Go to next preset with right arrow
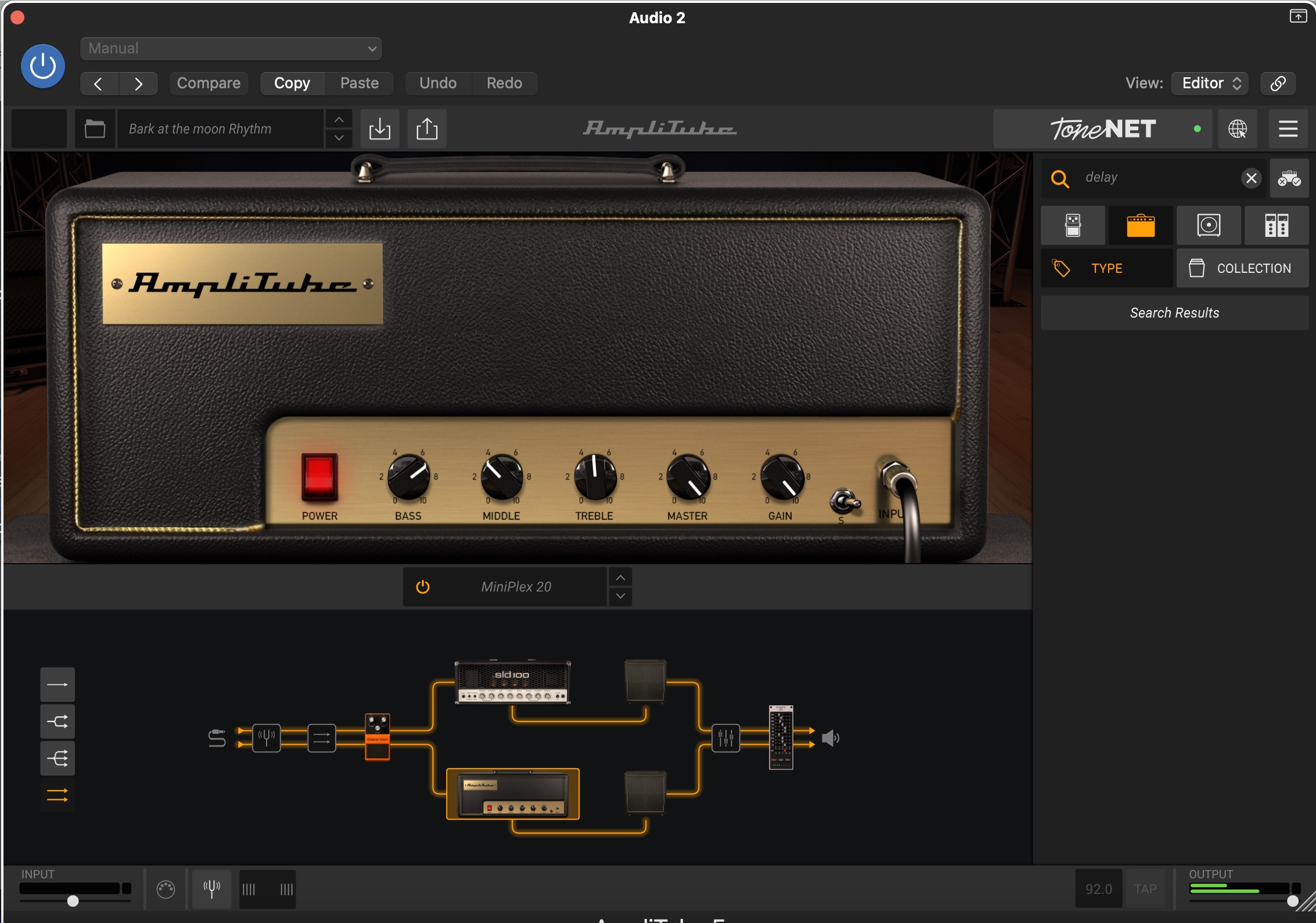 [x=138, y=84]
